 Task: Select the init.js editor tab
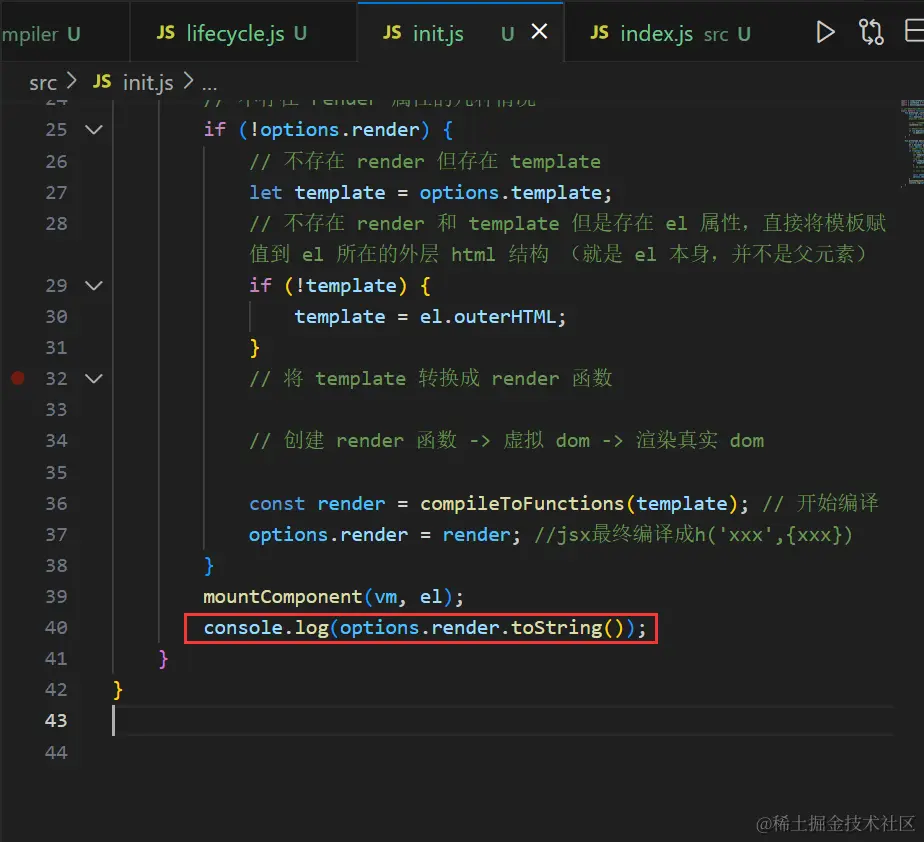pos(461,32)
